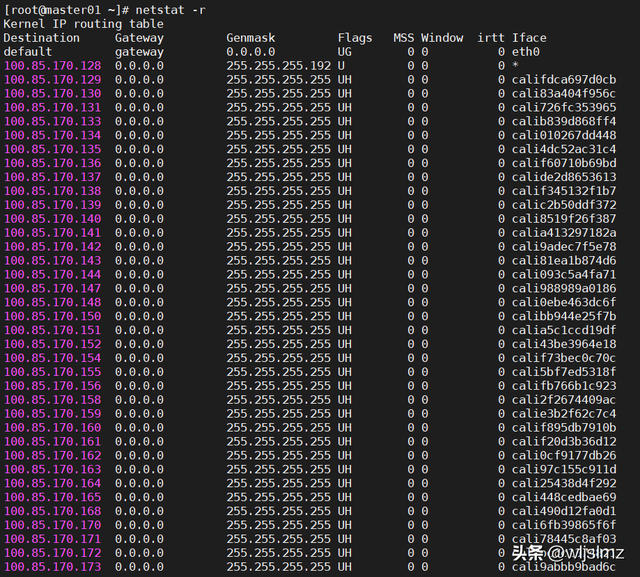Click destination 100.85.170.138

52,191
